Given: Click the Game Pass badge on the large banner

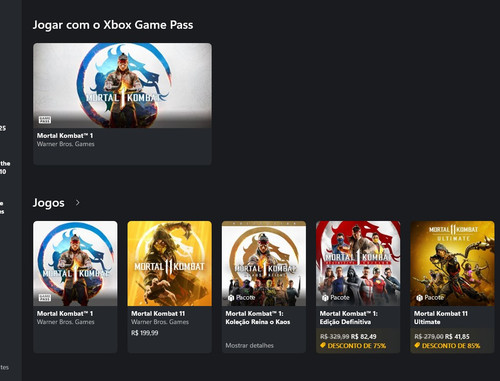Looking at the screenshot, I should tap(45, 120).
